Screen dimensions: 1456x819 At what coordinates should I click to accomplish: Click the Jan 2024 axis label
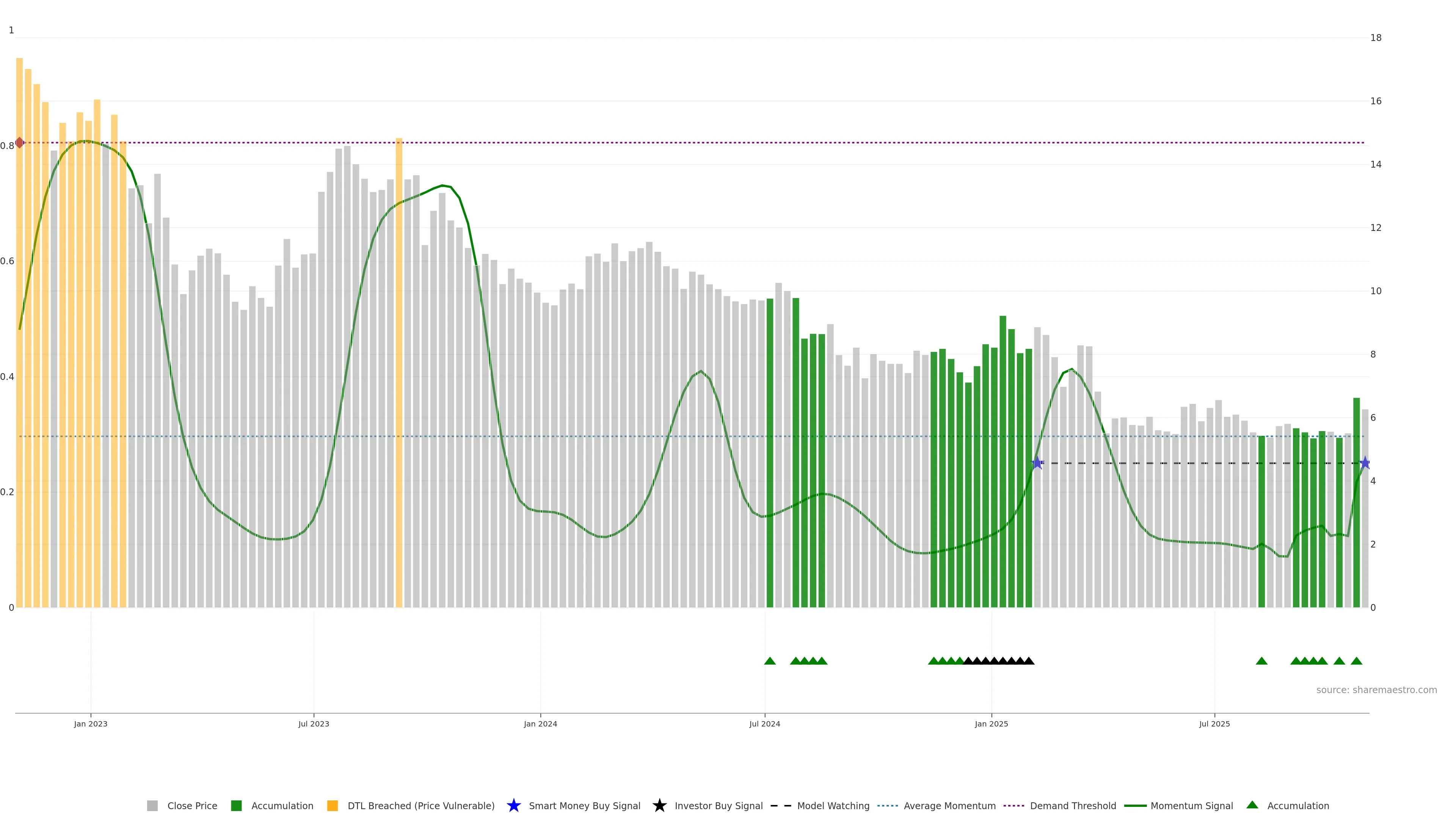(x=540, y=724)
